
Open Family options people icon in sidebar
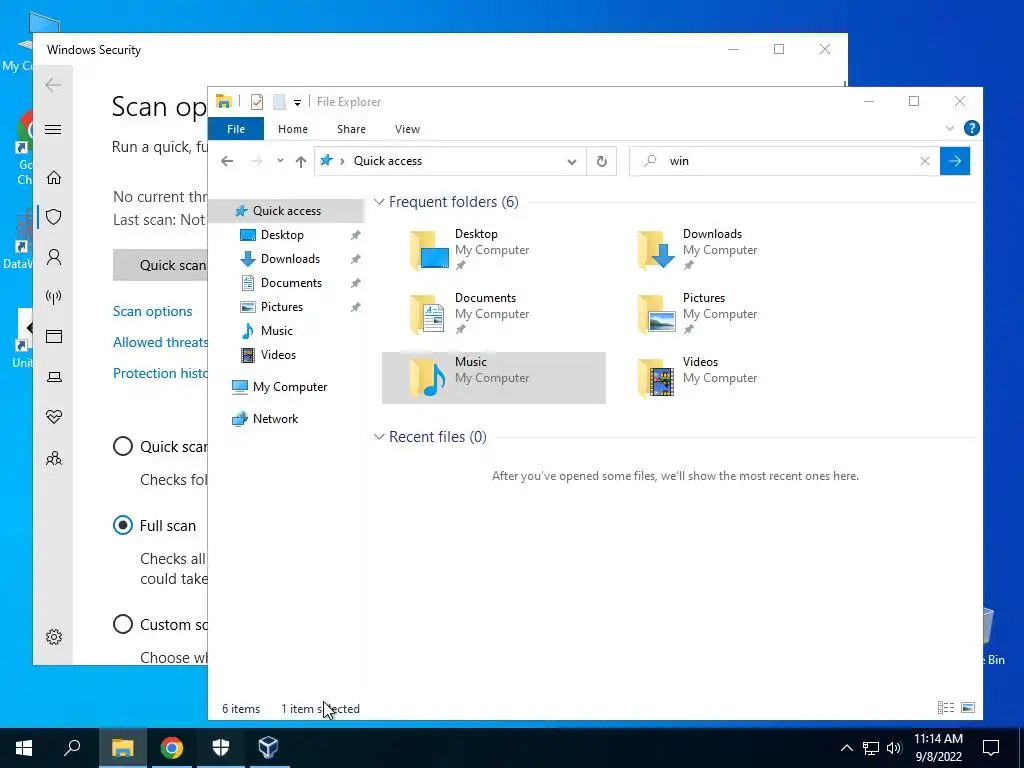(54, 458)
